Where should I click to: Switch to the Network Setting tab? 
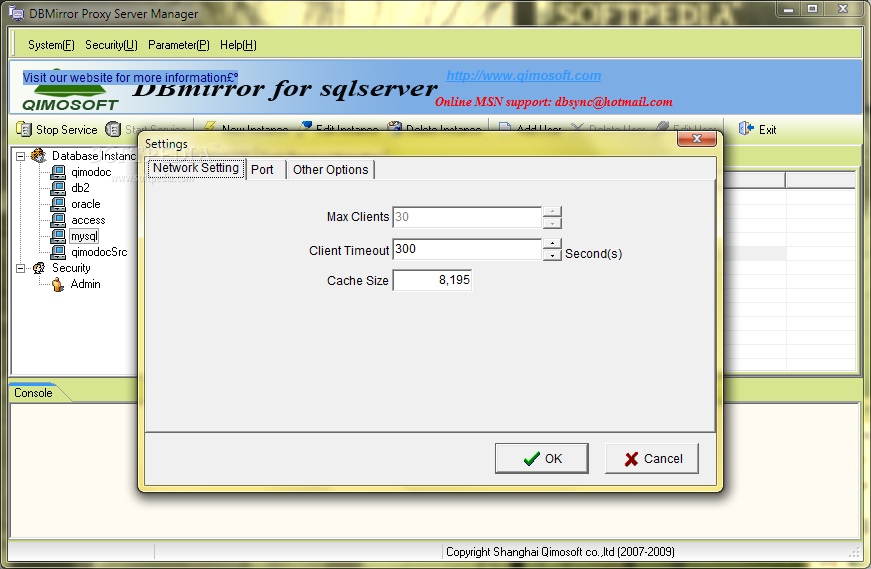click(196, 168)
